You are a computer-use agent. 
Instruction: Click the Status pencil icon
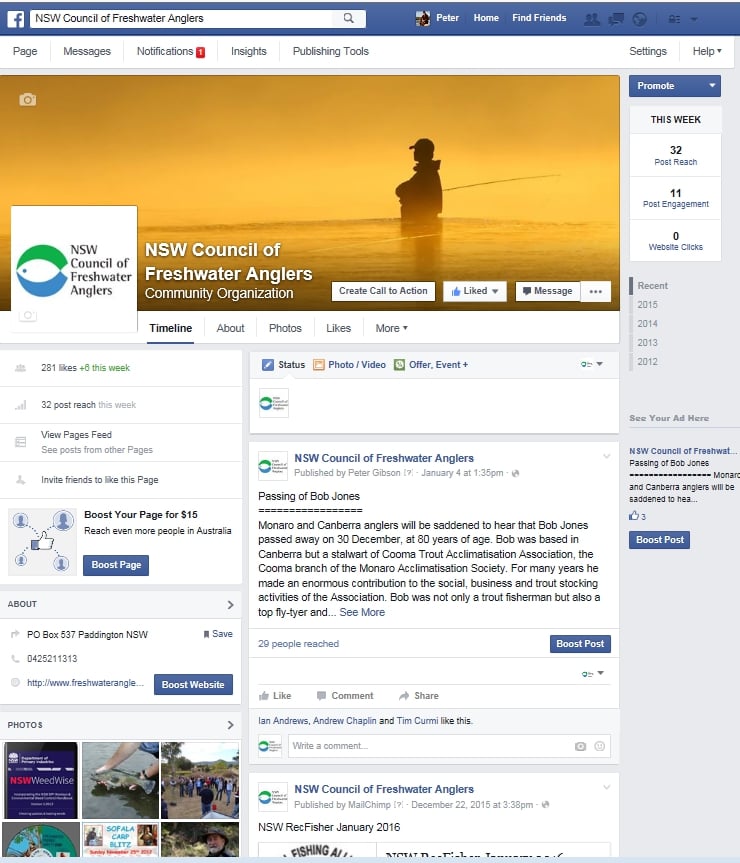click(268, 365)
